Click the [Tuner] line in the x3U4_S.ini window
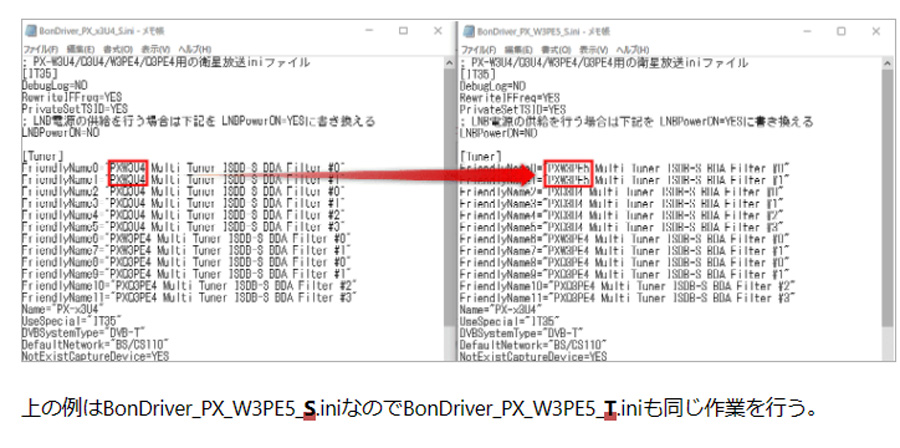Image resolution: width=900 pixels, height=448 pixels. point(42,155)
